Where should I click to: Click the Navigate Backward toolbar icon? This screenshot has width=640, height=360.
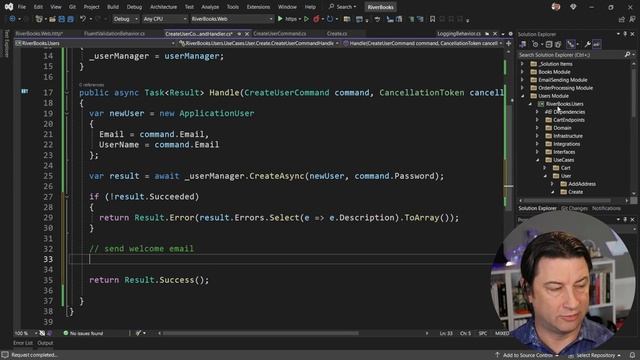[x=12, y=19]
